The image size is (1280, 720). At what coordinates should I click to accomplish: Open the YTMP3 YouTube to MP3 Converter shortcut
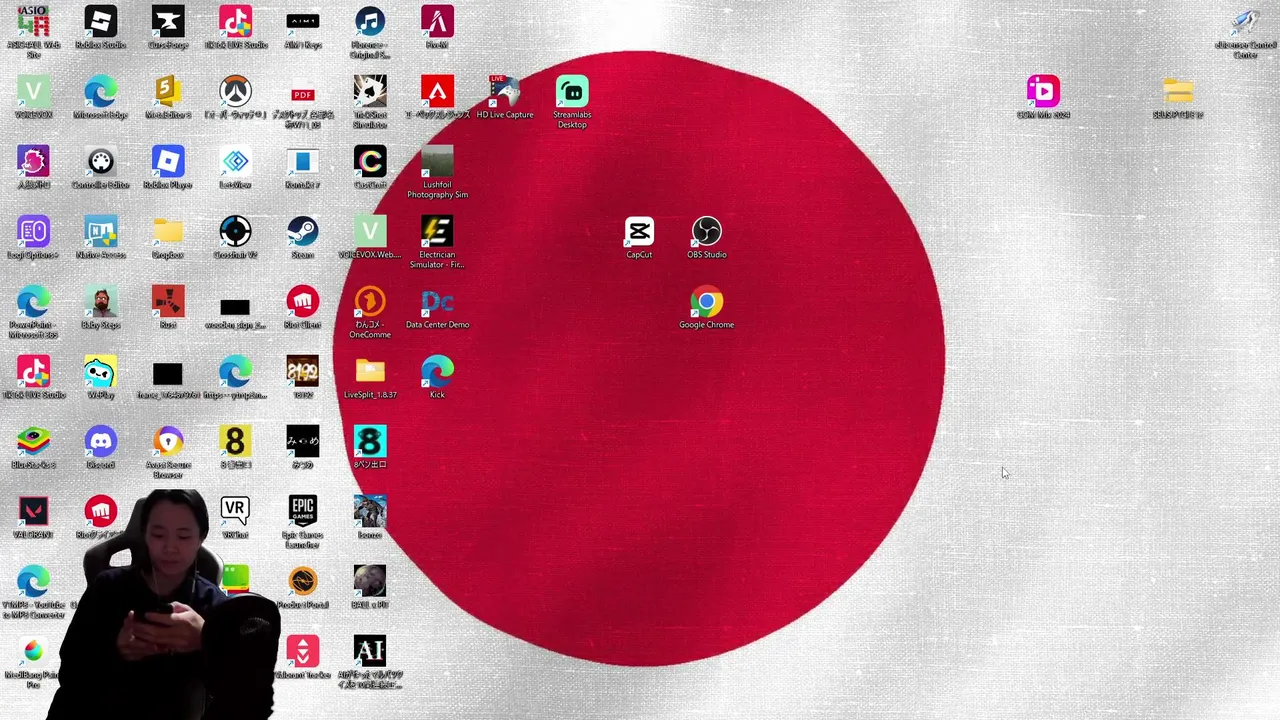[33, 582]
